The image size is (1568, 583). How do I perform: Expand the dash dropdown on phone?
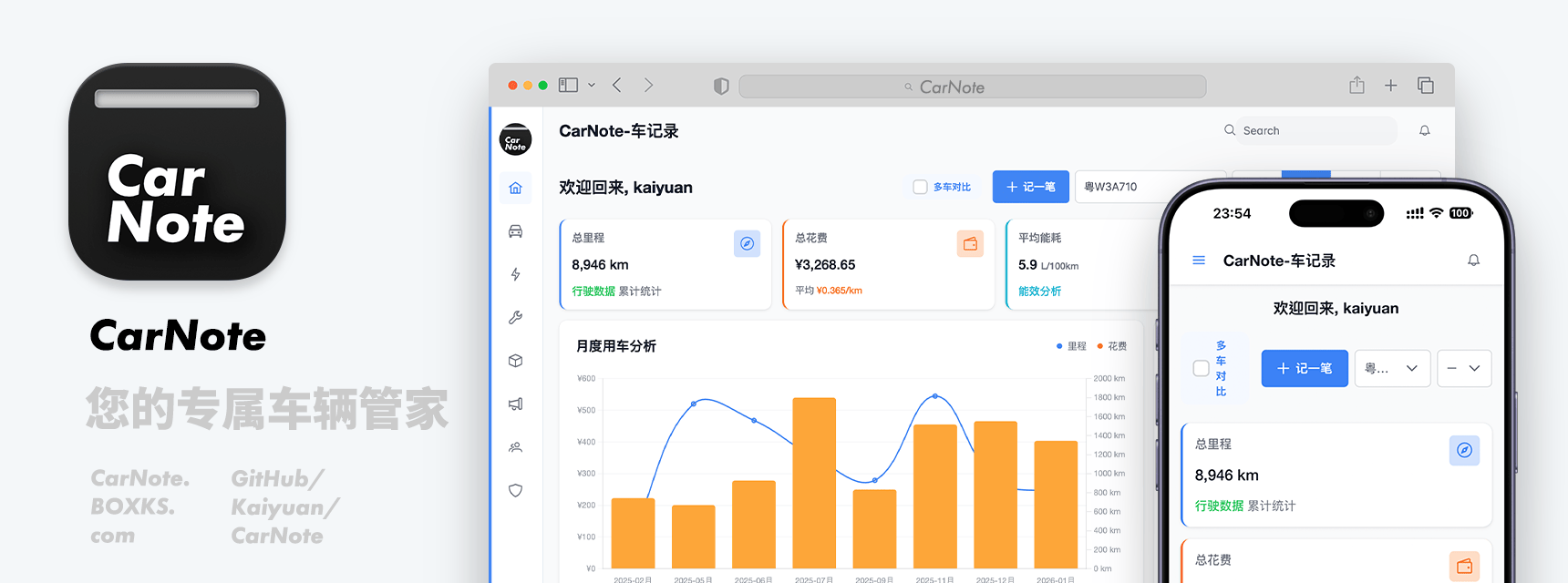coord(1463,369)
